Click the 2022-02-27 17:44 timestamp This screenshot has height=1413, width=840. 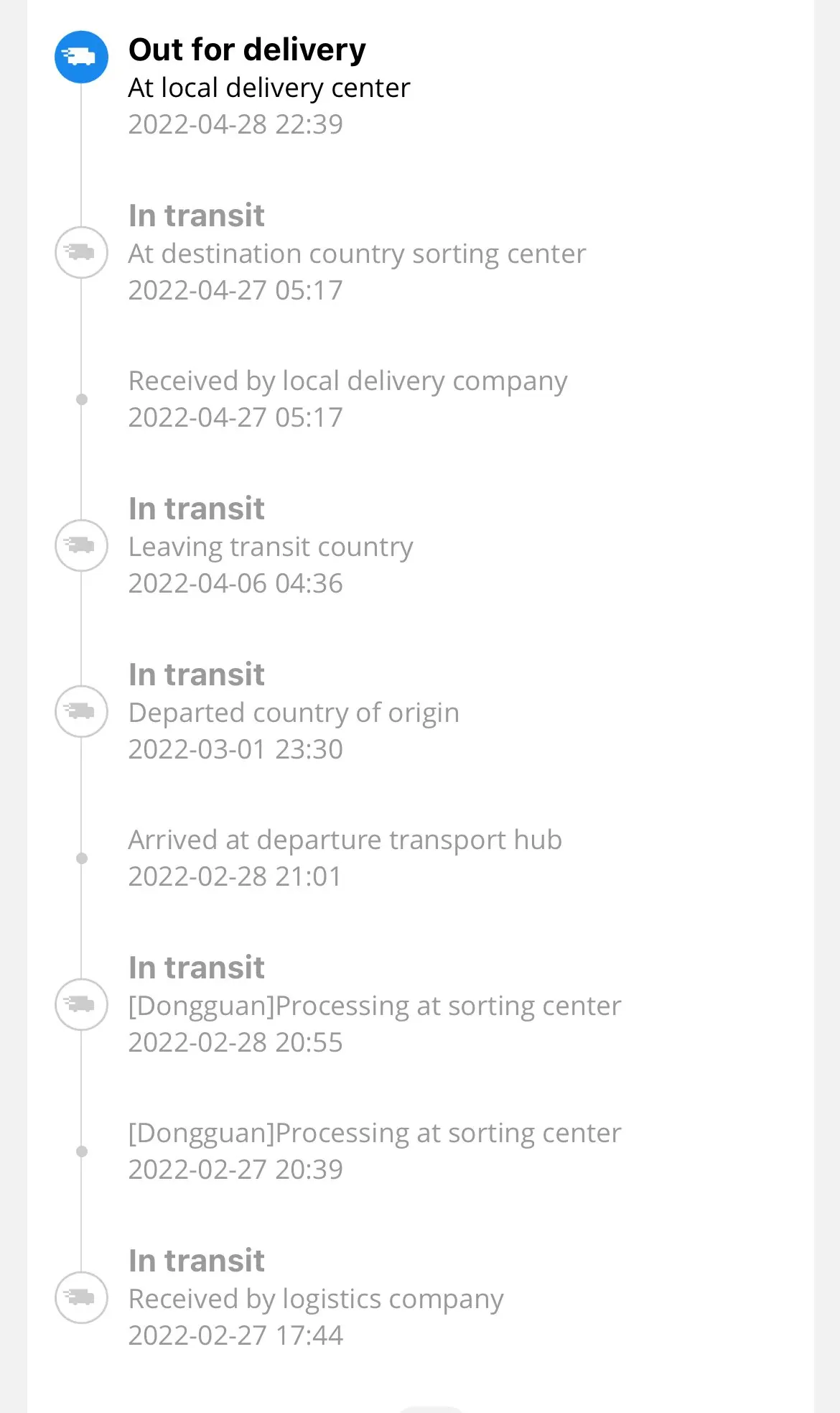click(x=235, y=1335)
